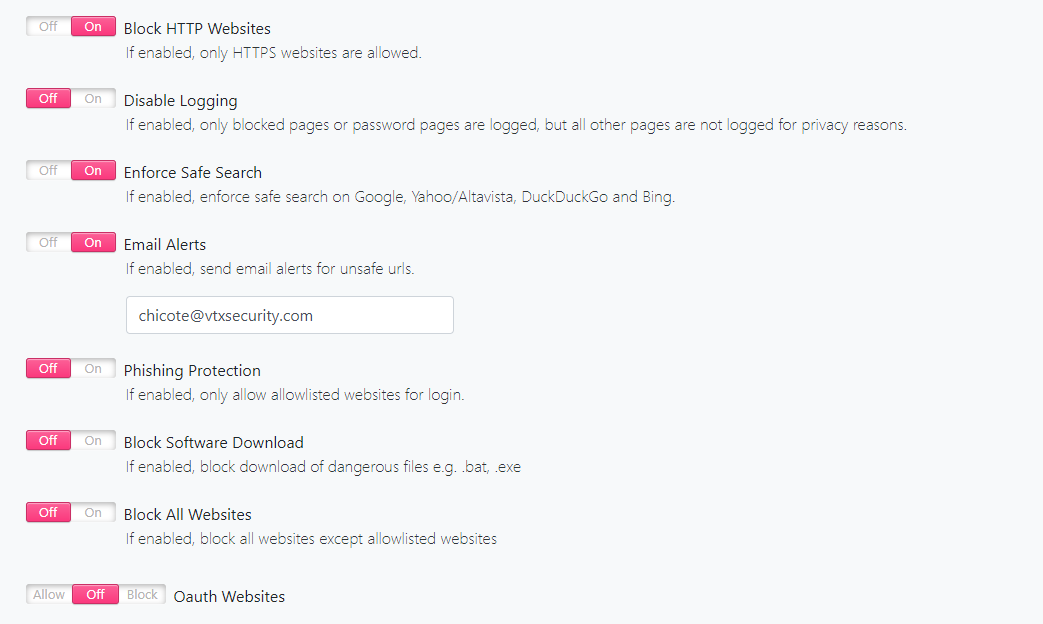The height and width of the screenshot is (624, 1043).
Task: Turn off Enforce Safe Search
Action: 47,170
